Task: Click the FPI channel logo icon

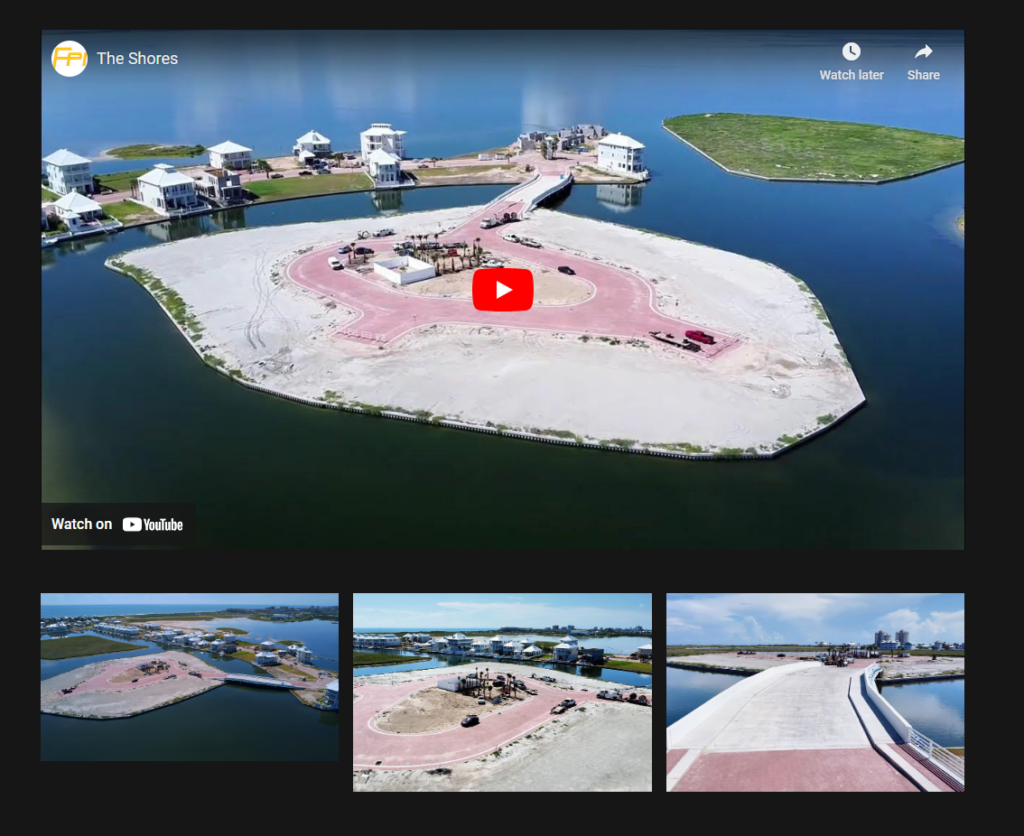Action: pyautogui.click(x=69, y=59)
